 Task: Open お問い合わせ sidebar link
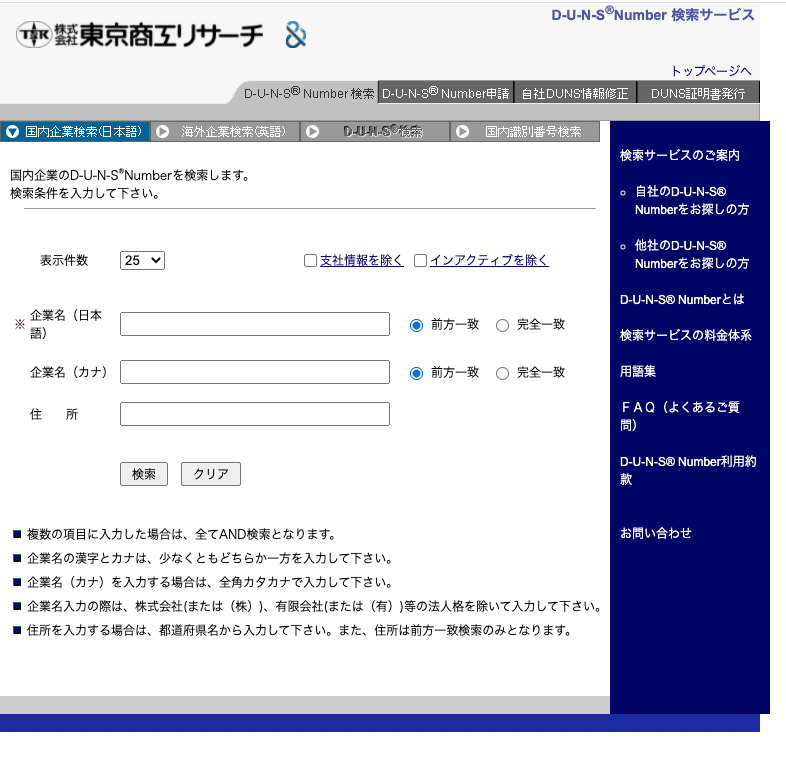(x=656, y=533)
